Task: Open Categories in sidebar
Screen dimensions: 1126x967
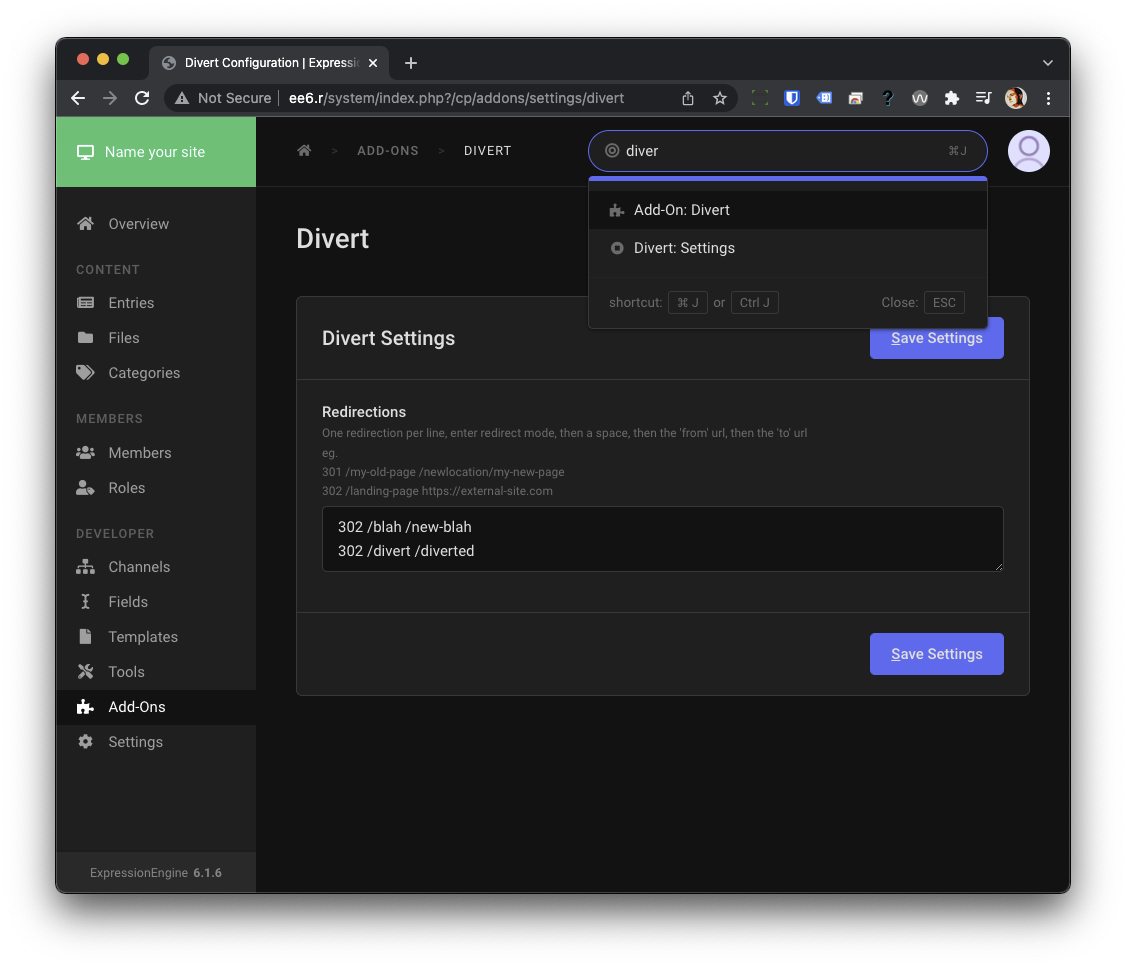Action: [156, 373]
